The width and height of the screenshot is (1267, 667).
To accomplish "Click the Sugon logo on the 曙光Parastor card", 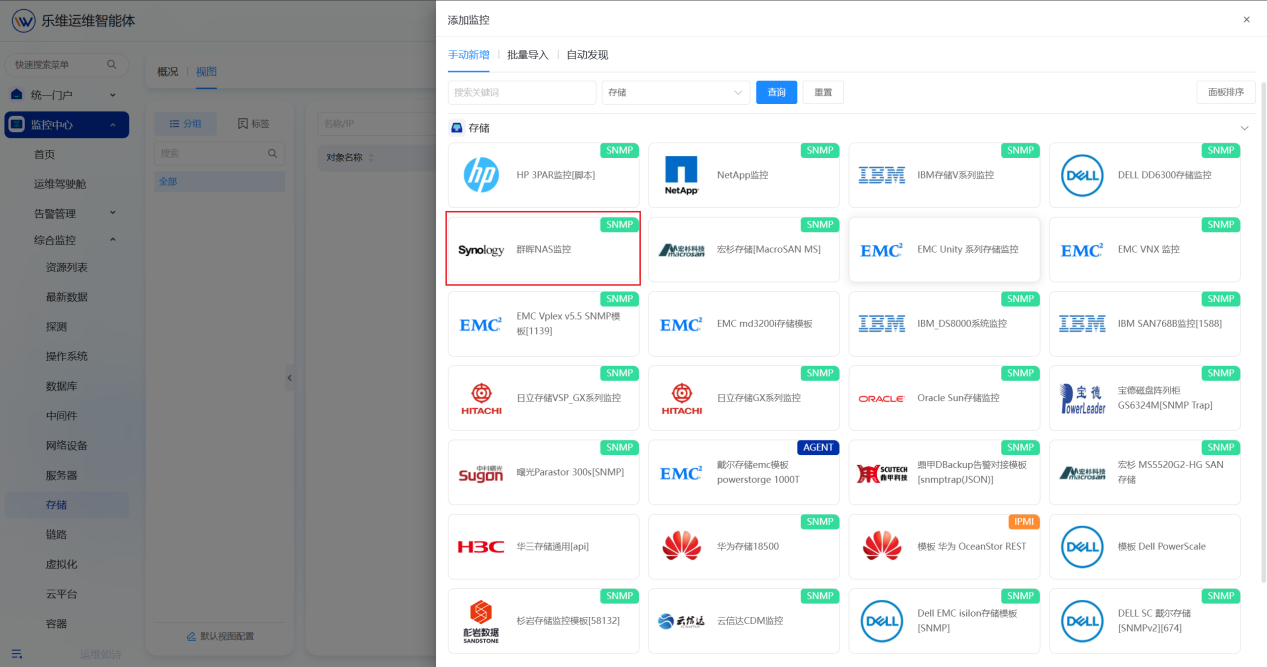I will (x=481, y=473).
